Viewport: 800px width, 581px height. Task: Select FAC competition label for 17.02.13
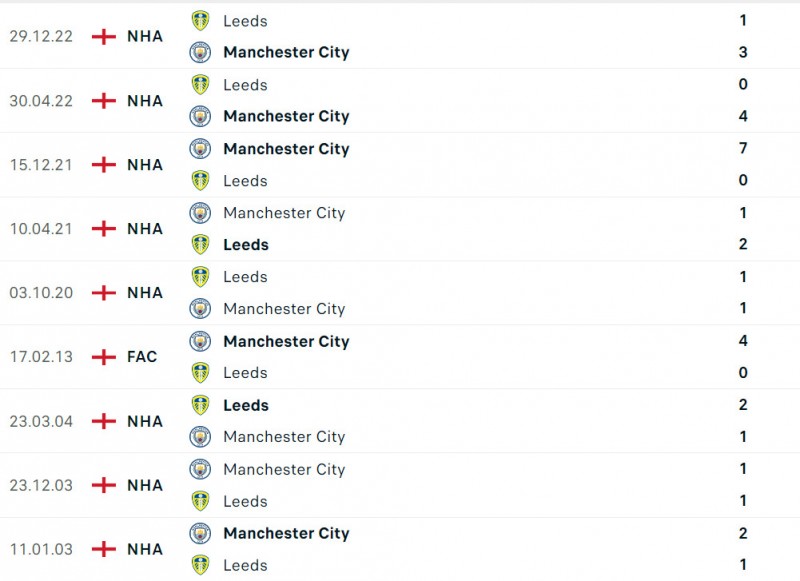[x=142, y=356]
